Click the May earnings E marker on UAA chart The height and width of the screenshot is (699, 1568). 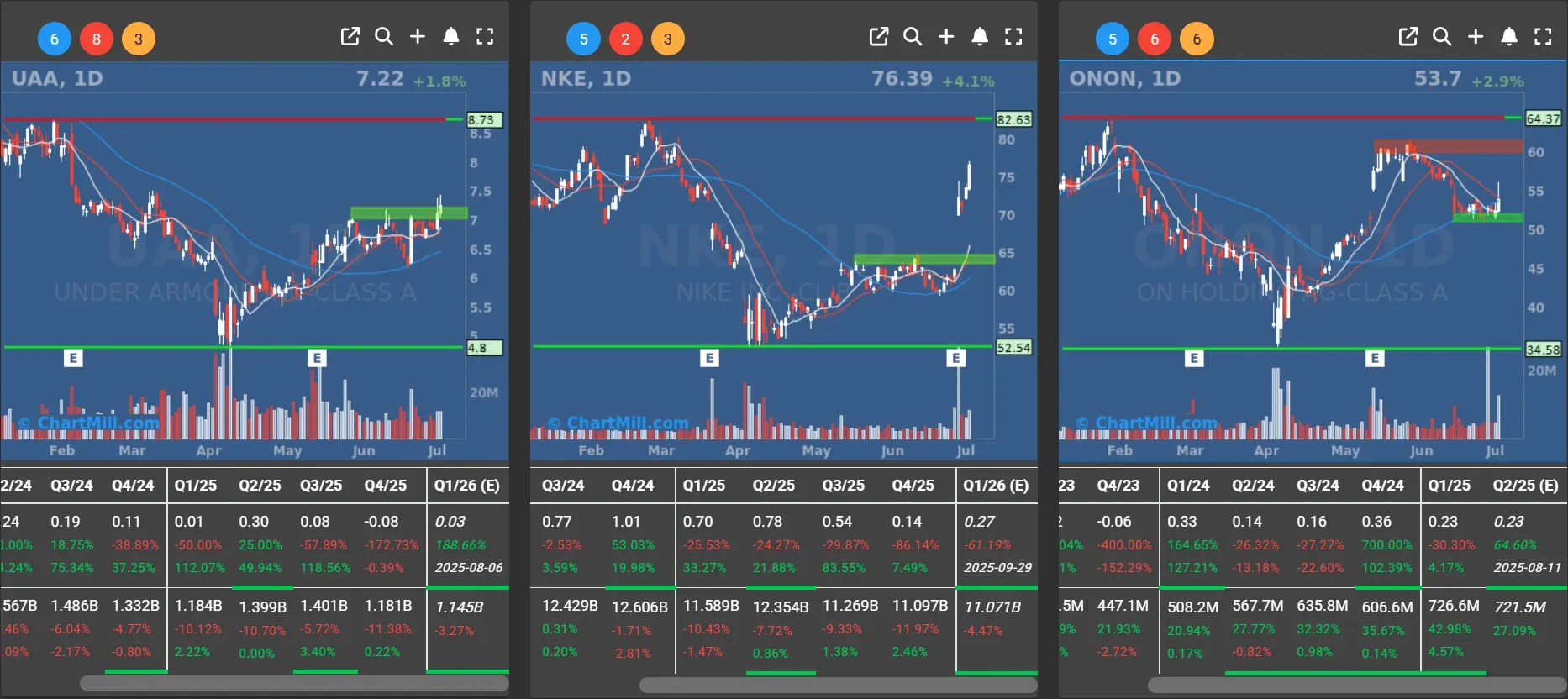[x=317, y=359]
